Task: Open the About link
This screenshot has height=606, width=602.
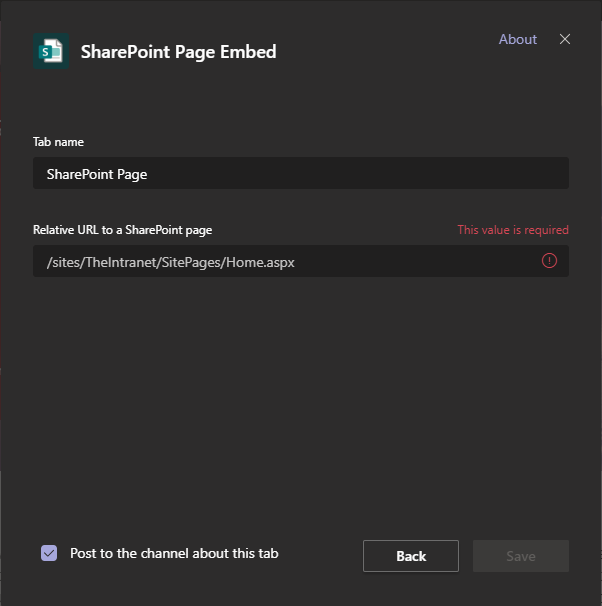Action: (x=517, y=39)
